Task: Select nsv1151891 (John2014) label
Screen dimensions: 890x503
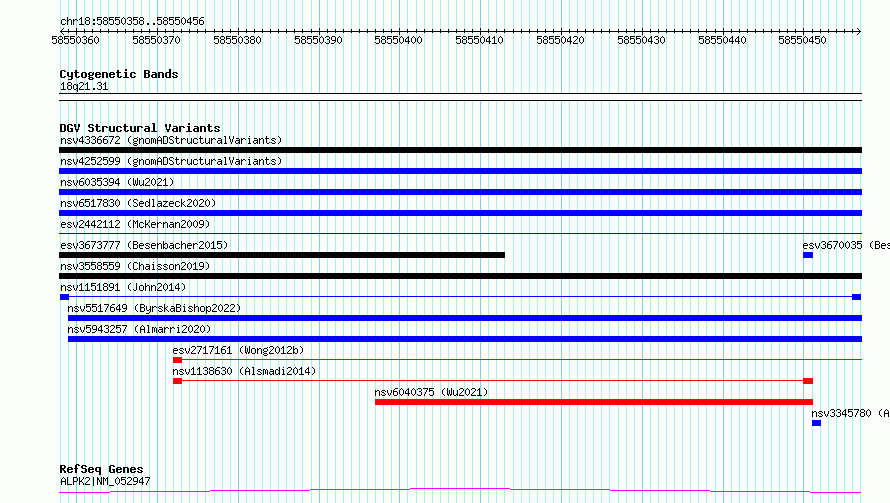Action: (123, 287)
